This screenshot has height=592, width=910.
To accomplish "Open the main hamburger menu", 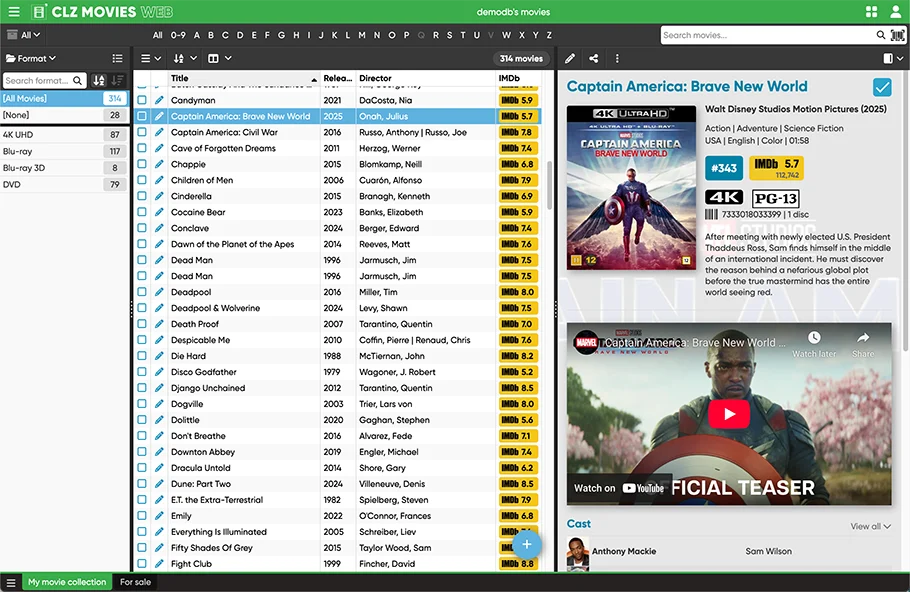I will point(14,12).
